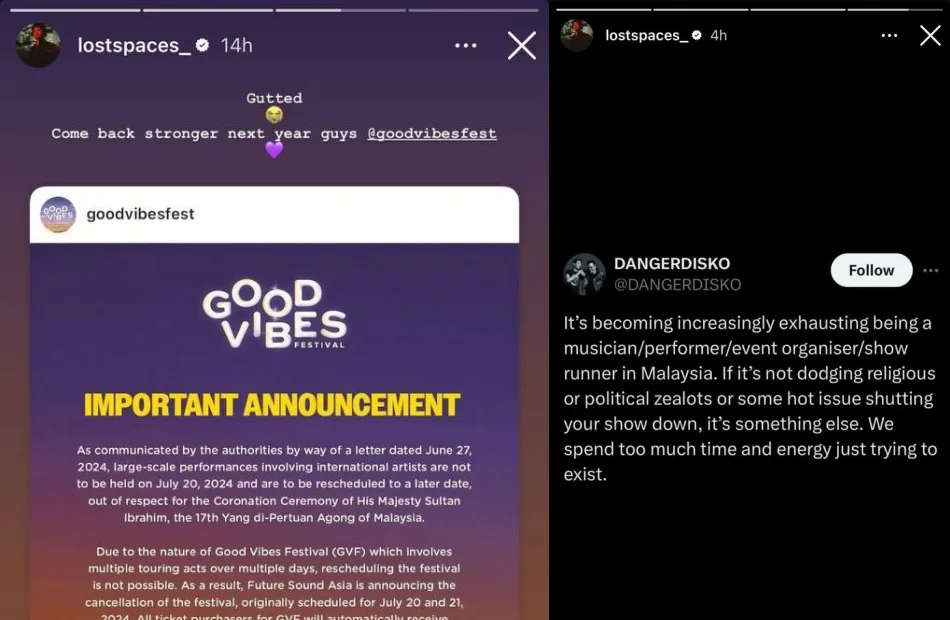The width and height of the screenshot is (950, 620).
Task: Click the verified badge beside lostspaces_ 14h
Action: click(x=202, y=45)
